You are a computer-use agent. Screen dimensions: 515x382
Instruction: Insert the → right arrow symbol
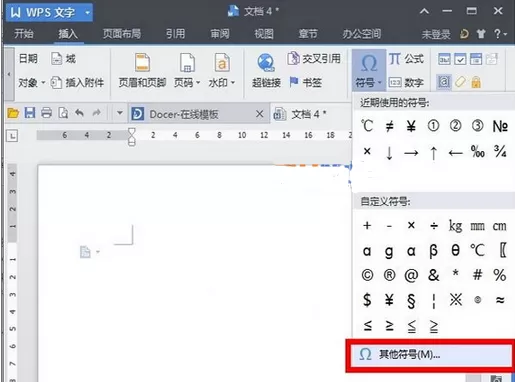click(x=411, y=153)
